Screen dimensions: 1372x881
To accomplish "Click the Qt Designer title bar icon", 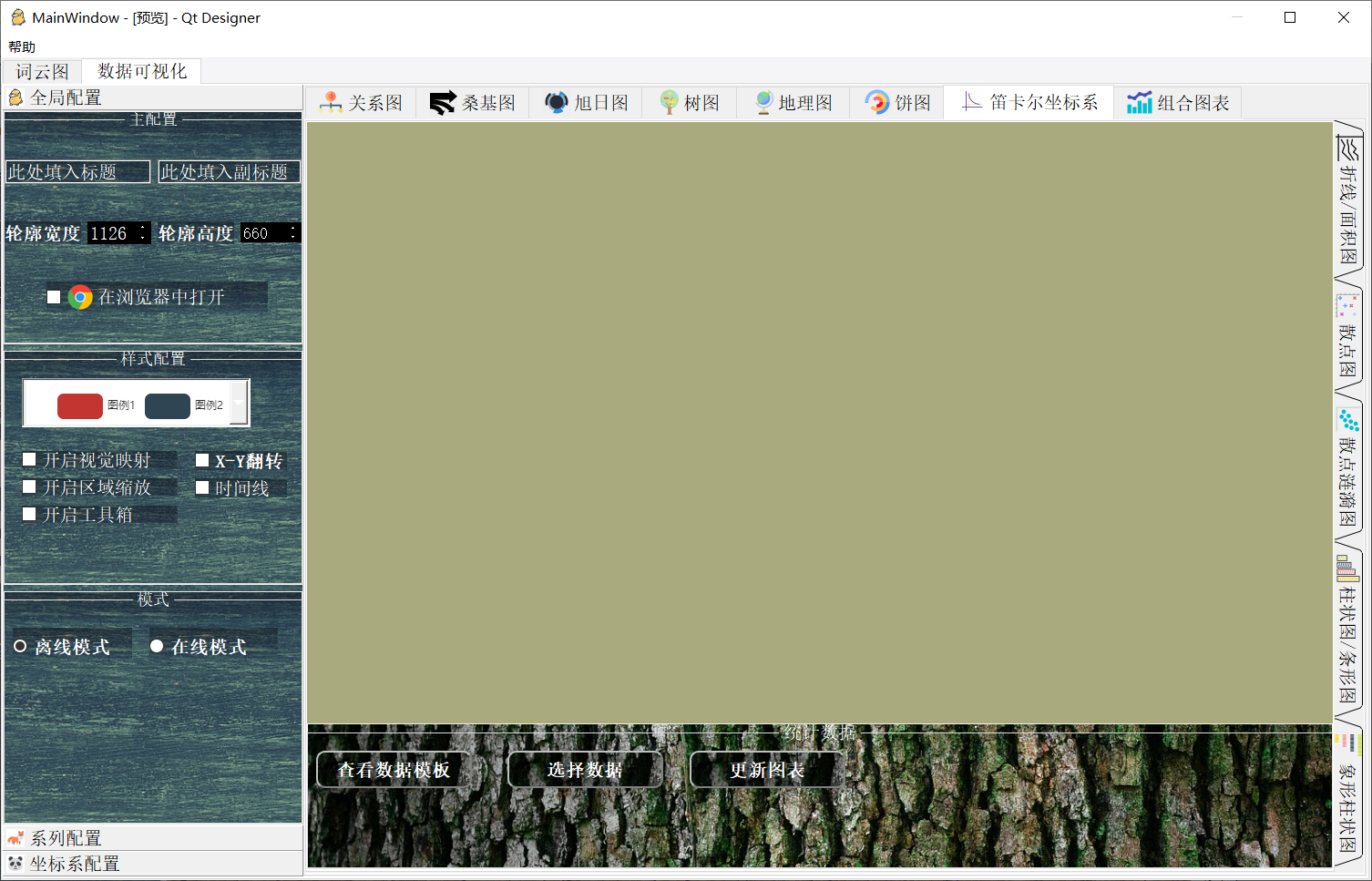I will point(17,17).
